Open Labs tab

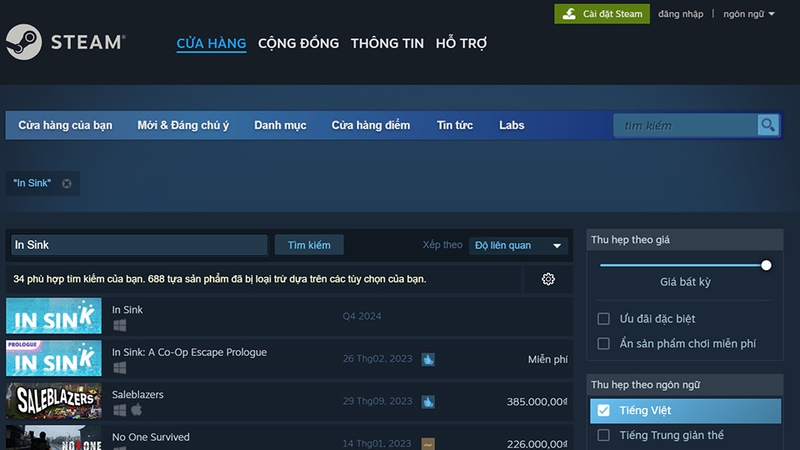[512, 126]
